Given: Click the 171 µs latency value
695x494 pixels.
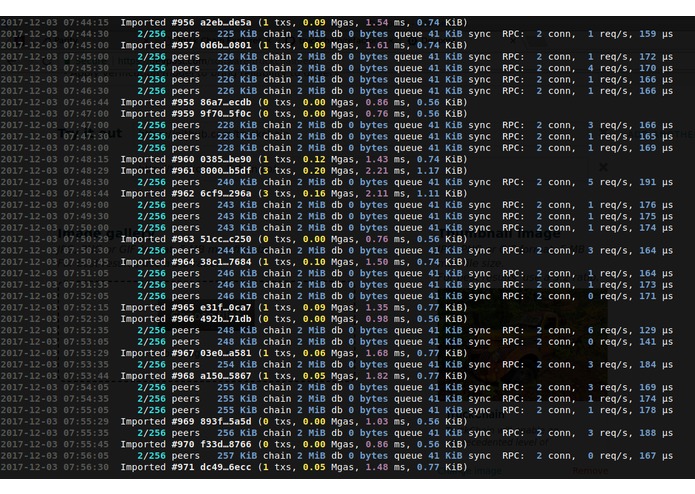Looking at the screenshot, I should coord(656,296).
